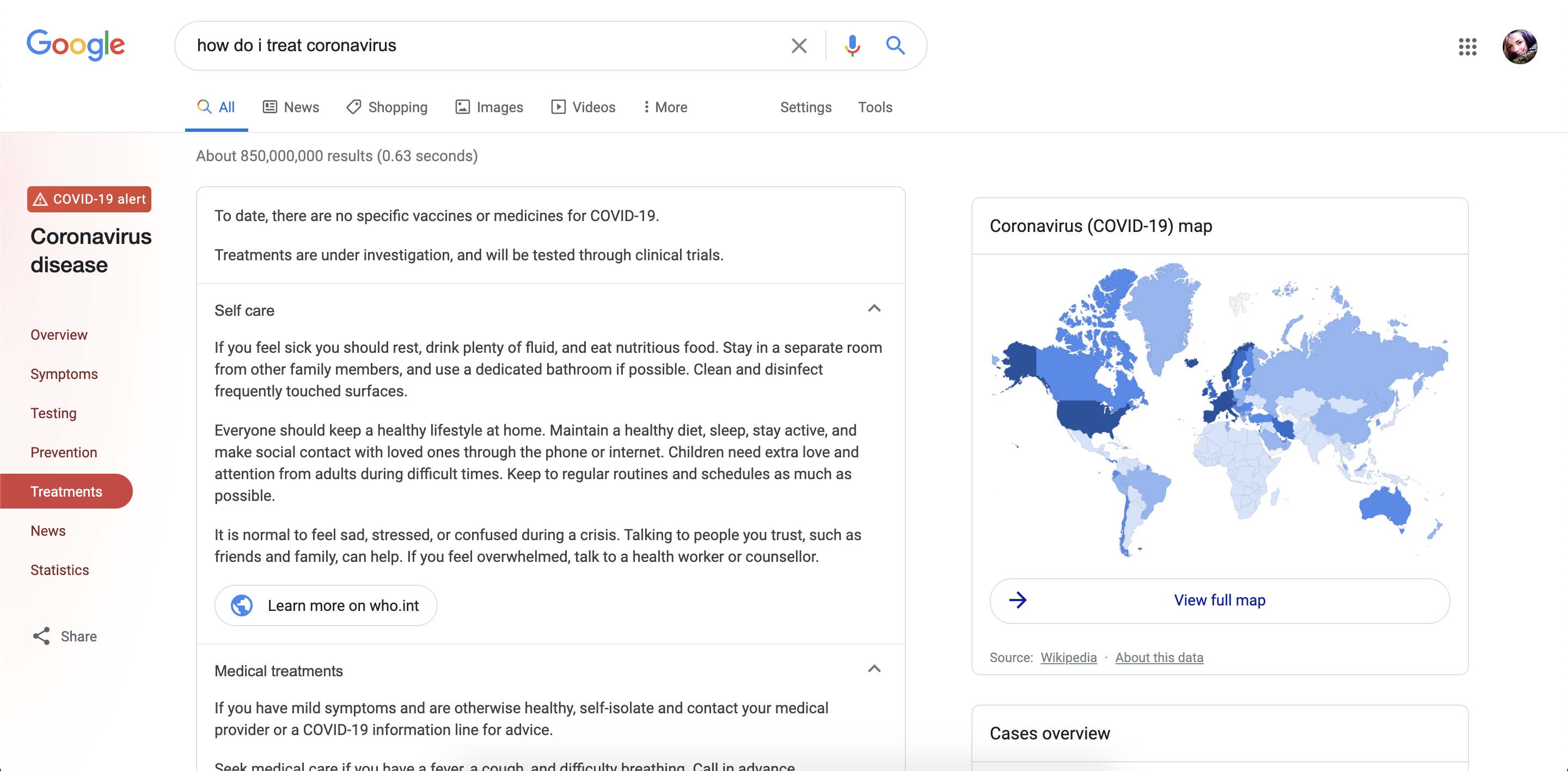This screenshot has height=771, width=1568.
Task: Open the About this data link
Action: 1159,657
